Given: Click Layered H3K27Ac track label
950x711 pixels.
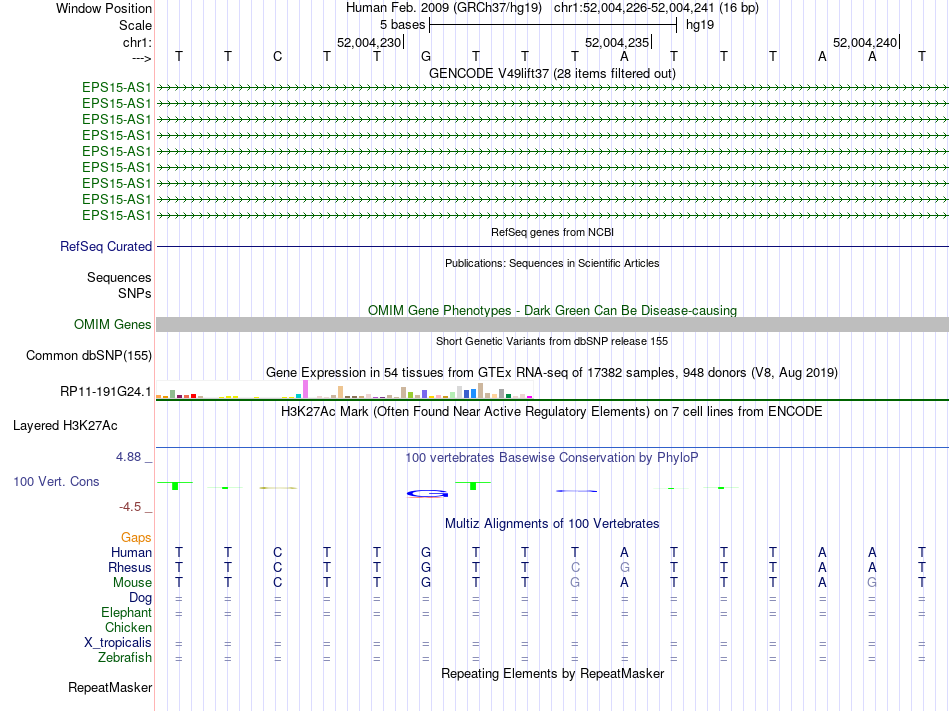Looking at the screenshot, I should pos(65,426).
